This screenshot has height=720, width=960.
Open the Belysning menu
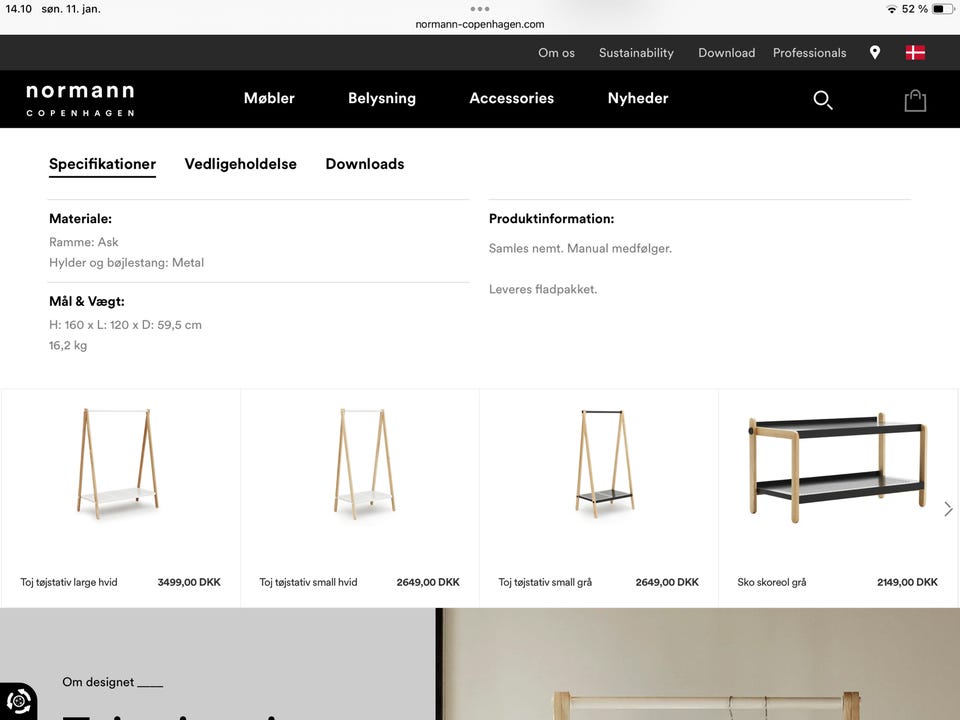point(381,98)
